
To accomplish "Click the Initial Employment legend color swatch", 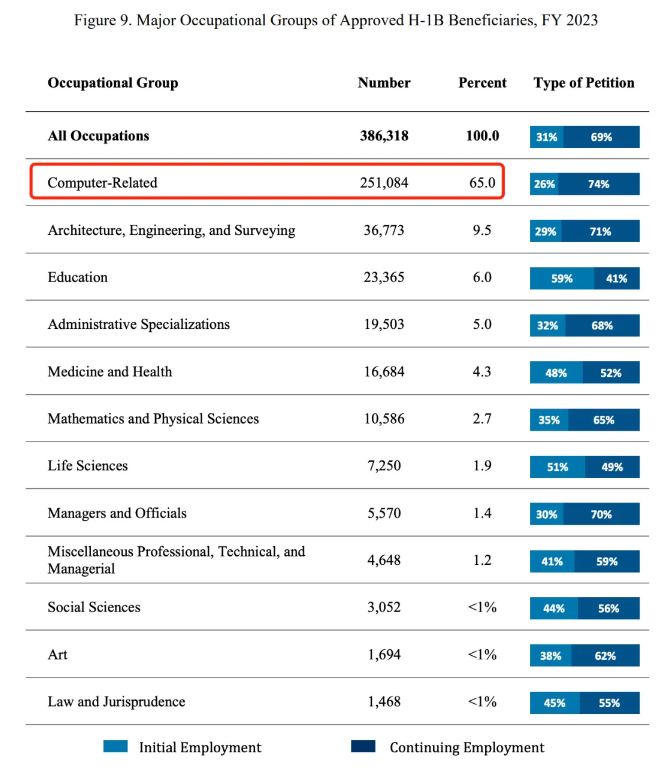I will [x=115, y=747].
